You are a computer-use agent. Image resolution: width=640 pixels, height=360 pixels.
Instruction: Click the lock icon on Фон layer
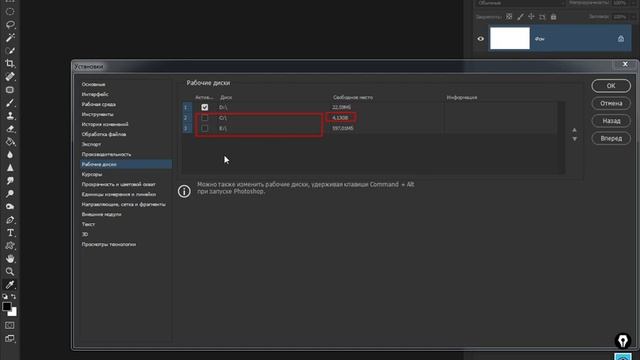(x=621, y=39)
